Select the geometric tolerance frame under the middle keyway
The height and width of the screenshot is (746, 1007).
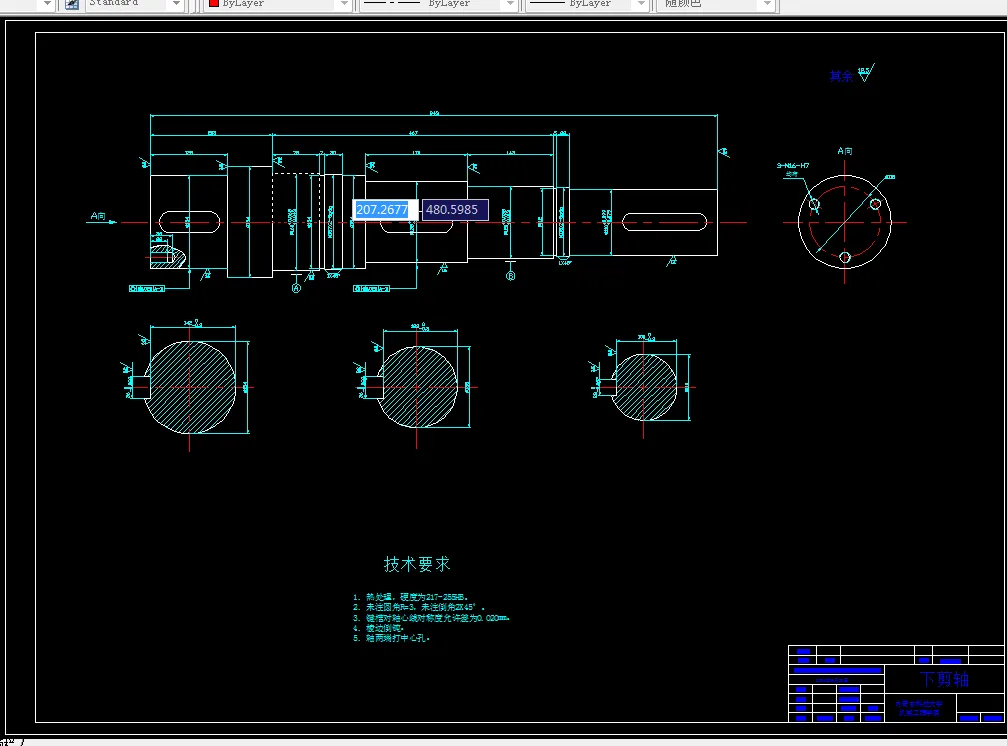pos(371,289)
